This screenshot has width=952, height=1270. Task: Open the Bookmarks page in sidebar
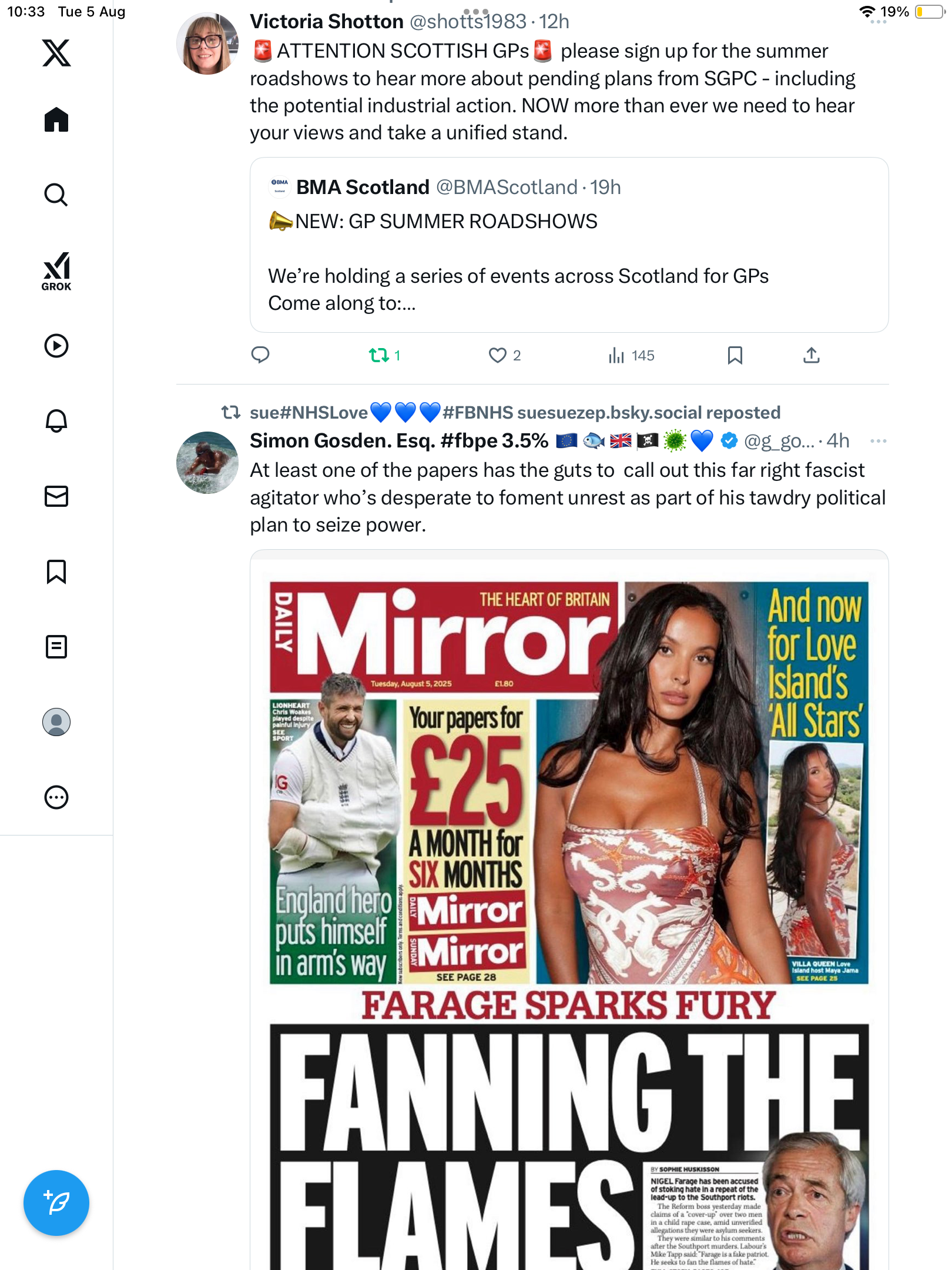tap(56, 571)
